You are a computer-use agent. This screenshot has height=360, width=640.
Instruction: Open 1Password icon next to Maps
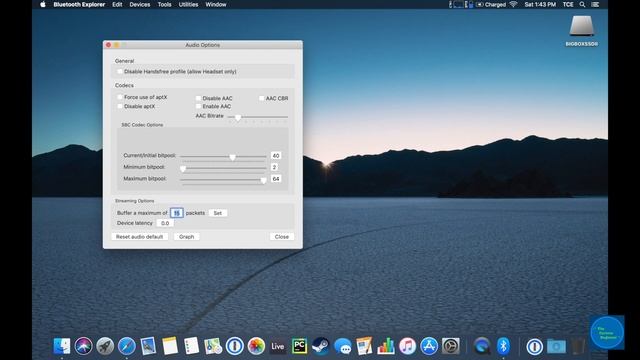pyautogui.click(x=234, y=346)
